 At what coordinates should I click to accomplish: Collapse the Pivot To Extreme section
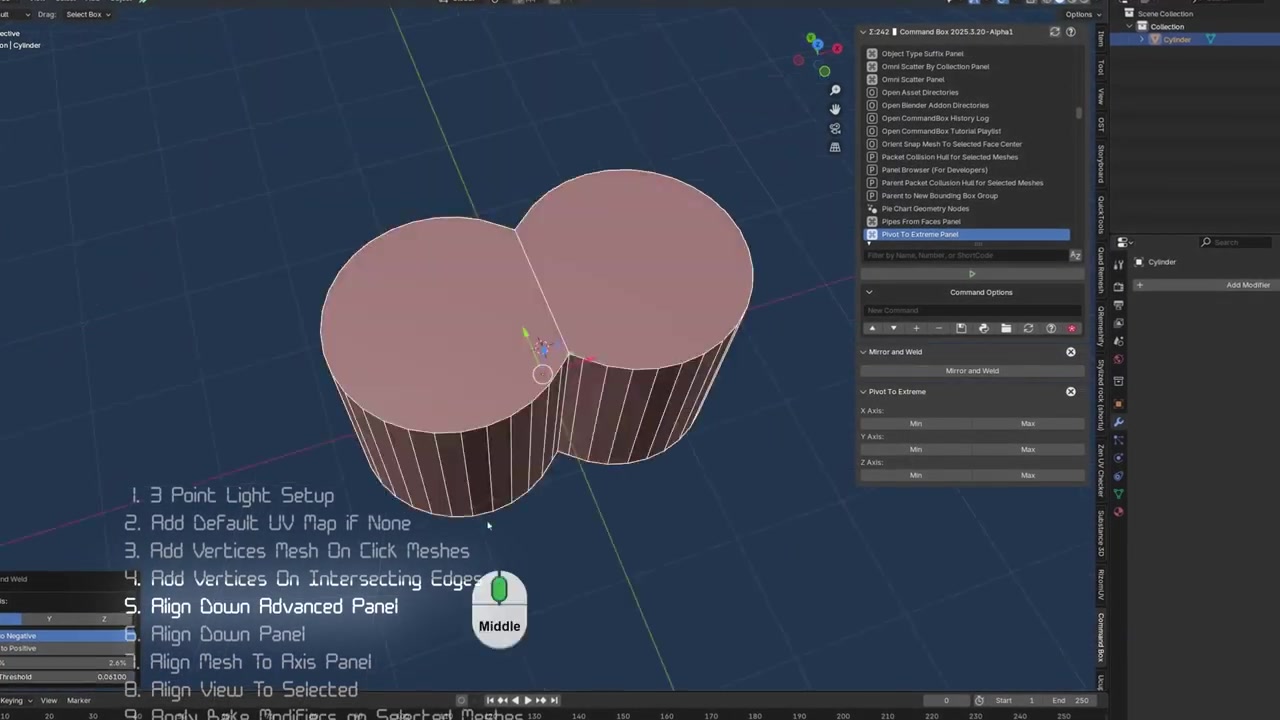coord(863,392)
